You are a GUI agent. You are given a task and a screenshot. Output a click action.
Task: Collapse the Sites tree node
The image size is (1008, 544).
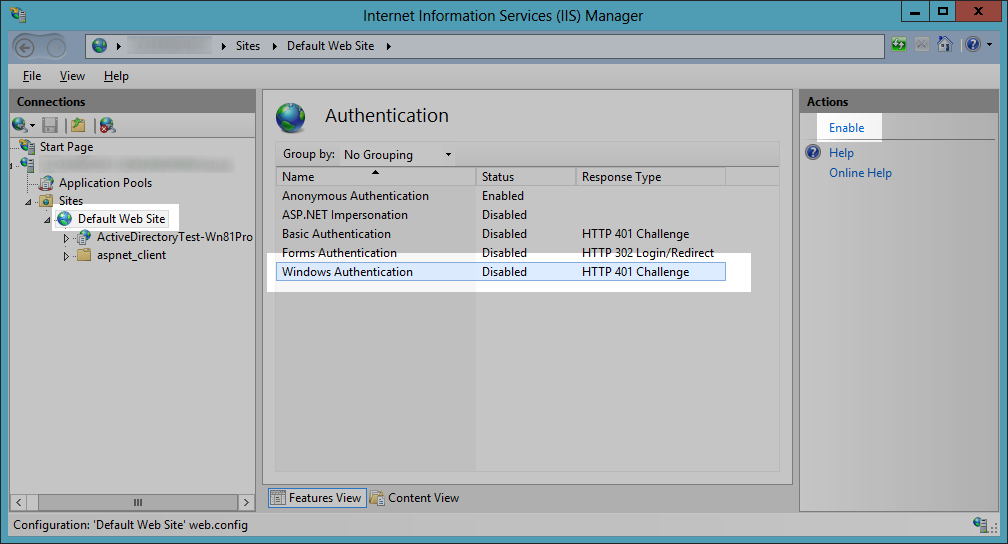click(x=28, y=202)
